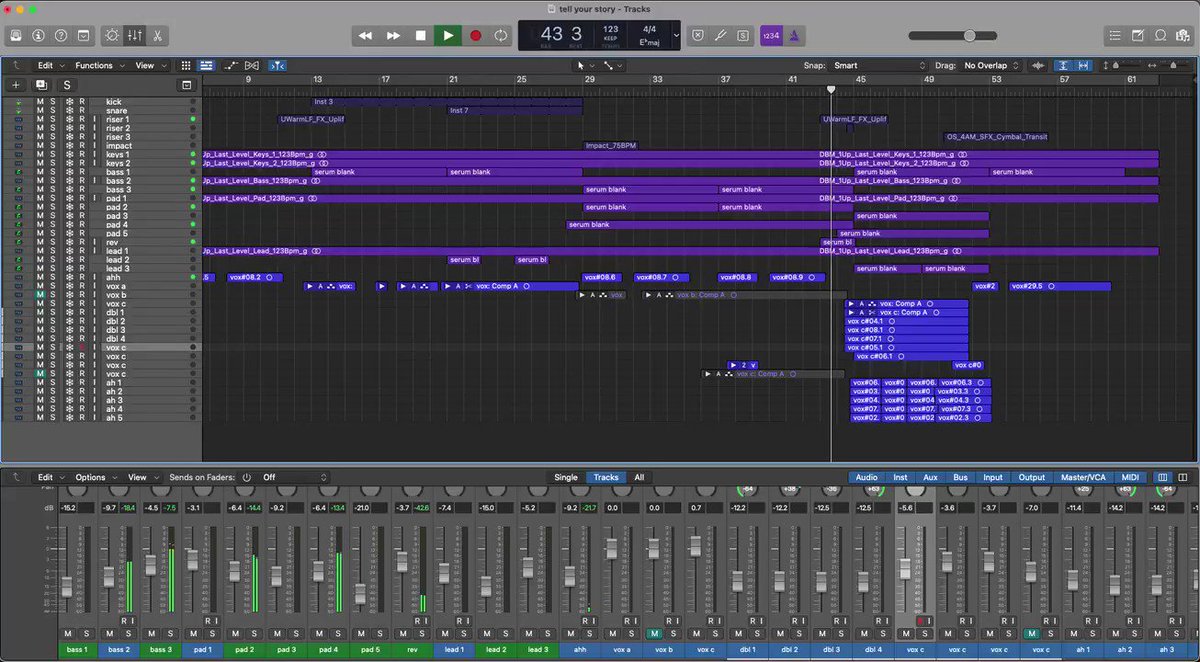This screenshot has width=1200, height=662.
Task: Open the track header options dropdown button
Action: (186, 85)
